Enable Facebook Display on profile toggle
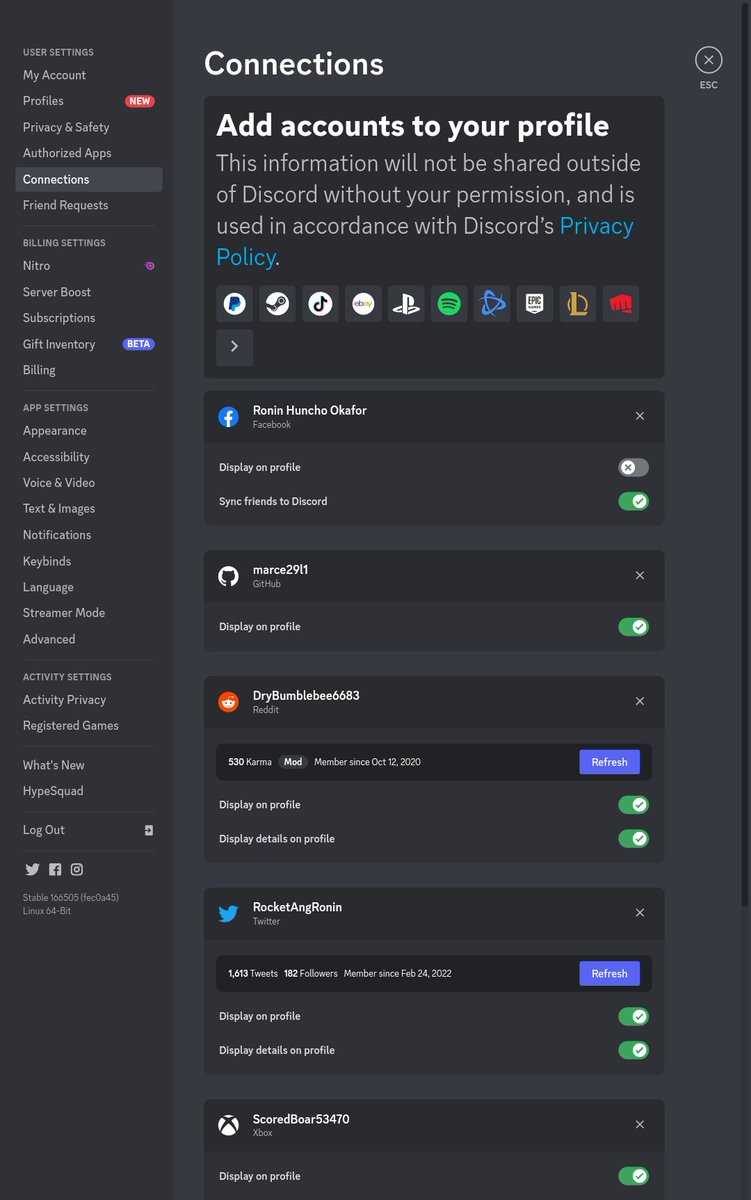Viewport: 751px width, 1200px height. pos(633,467)
